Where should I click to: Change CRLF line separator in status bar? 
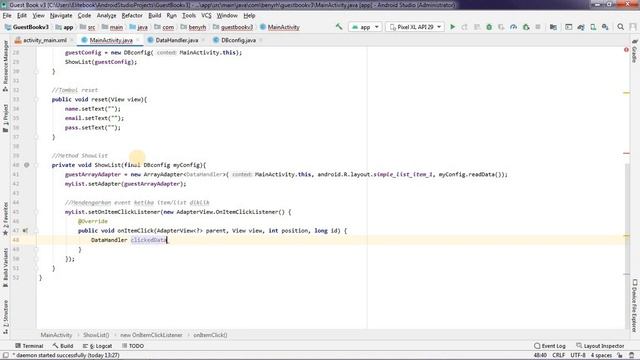(x=558, y=356)
